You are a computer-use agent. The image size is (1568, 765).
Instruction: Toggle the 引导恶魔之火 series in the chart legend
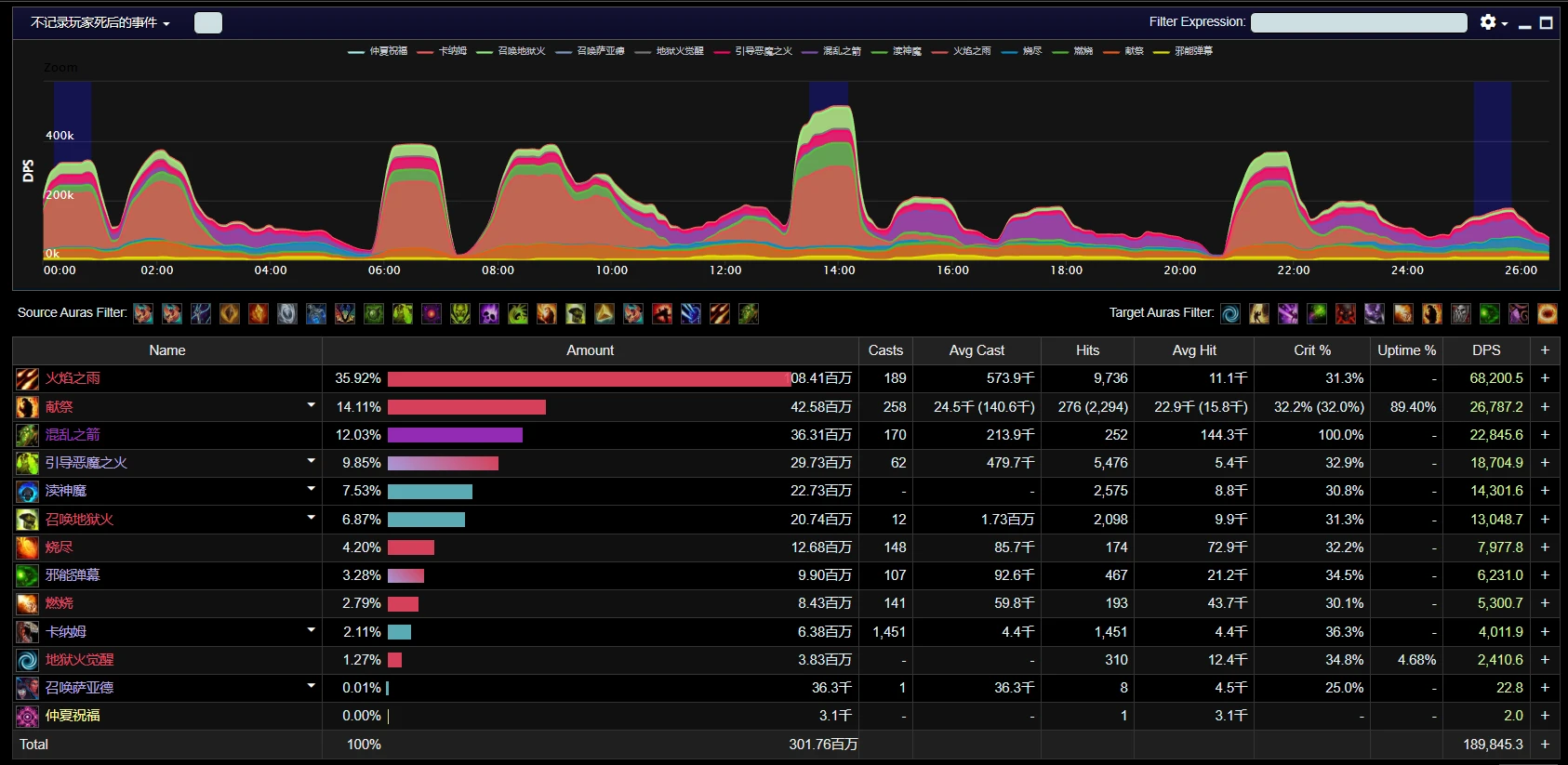coord(753,51)
